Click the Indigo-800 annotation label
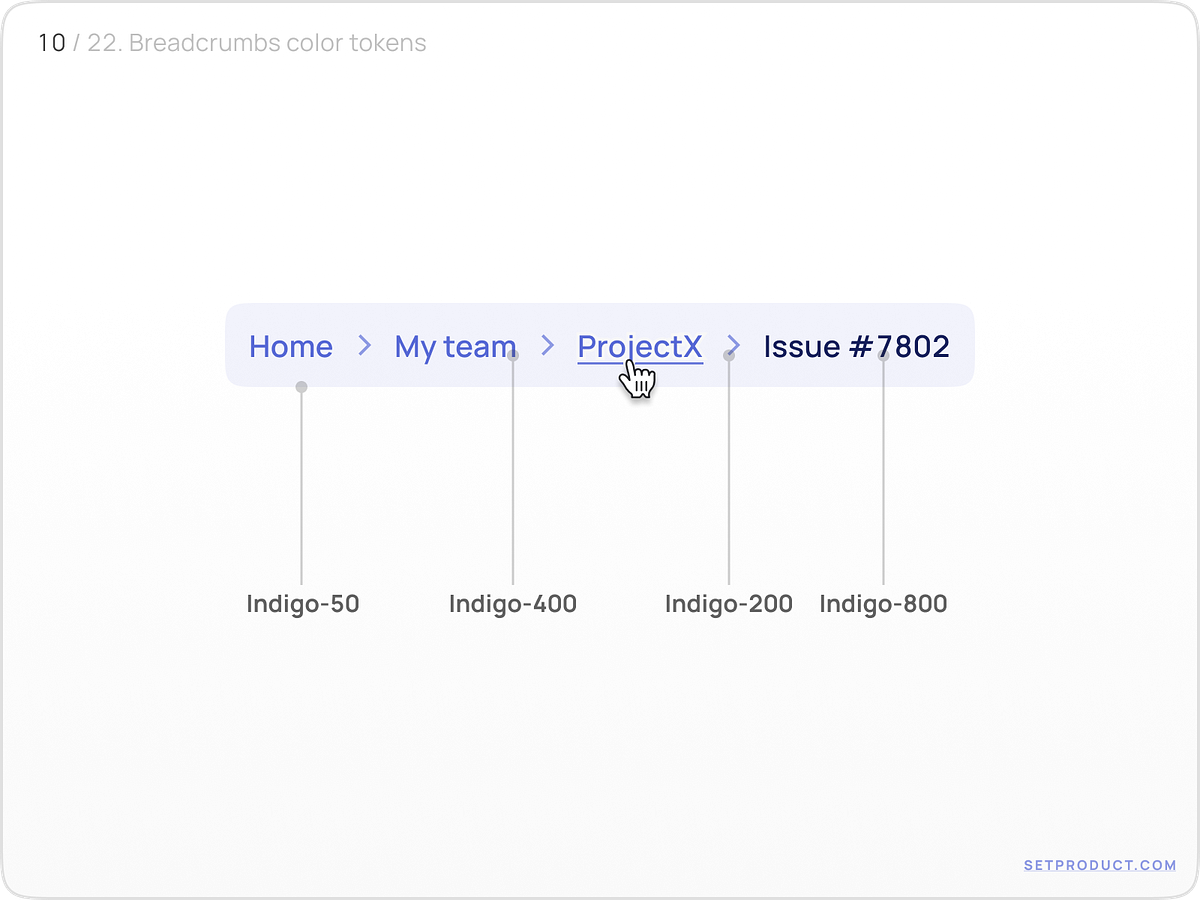The height and width of the screenshot is (900, 1200). point(884,604)
